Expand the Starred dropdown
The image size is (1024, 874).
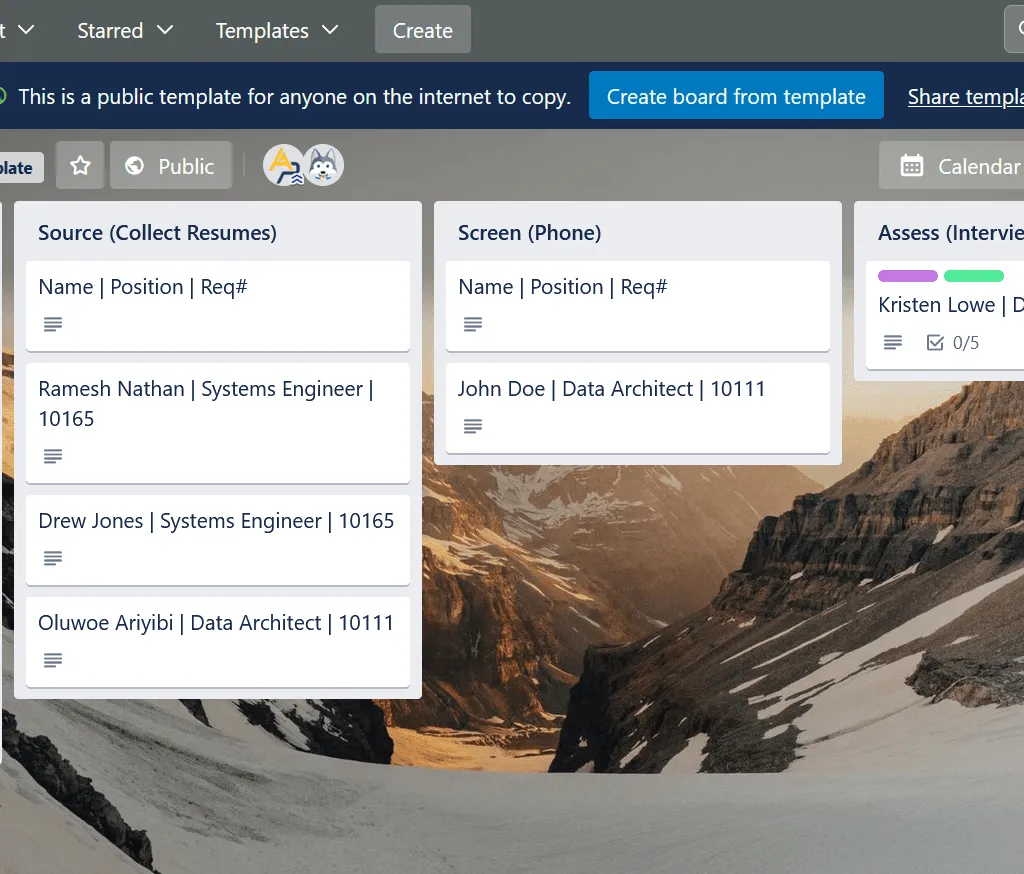(x=125, y=31)
